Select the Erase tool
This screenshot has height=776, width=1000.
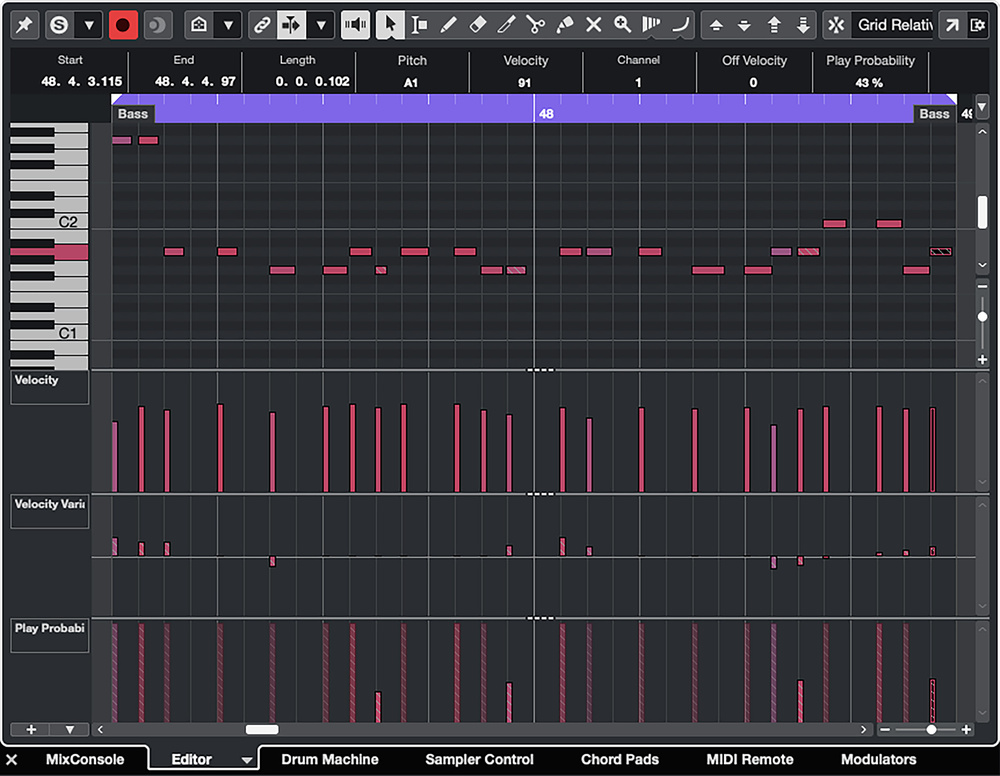(x=477, y=24)
